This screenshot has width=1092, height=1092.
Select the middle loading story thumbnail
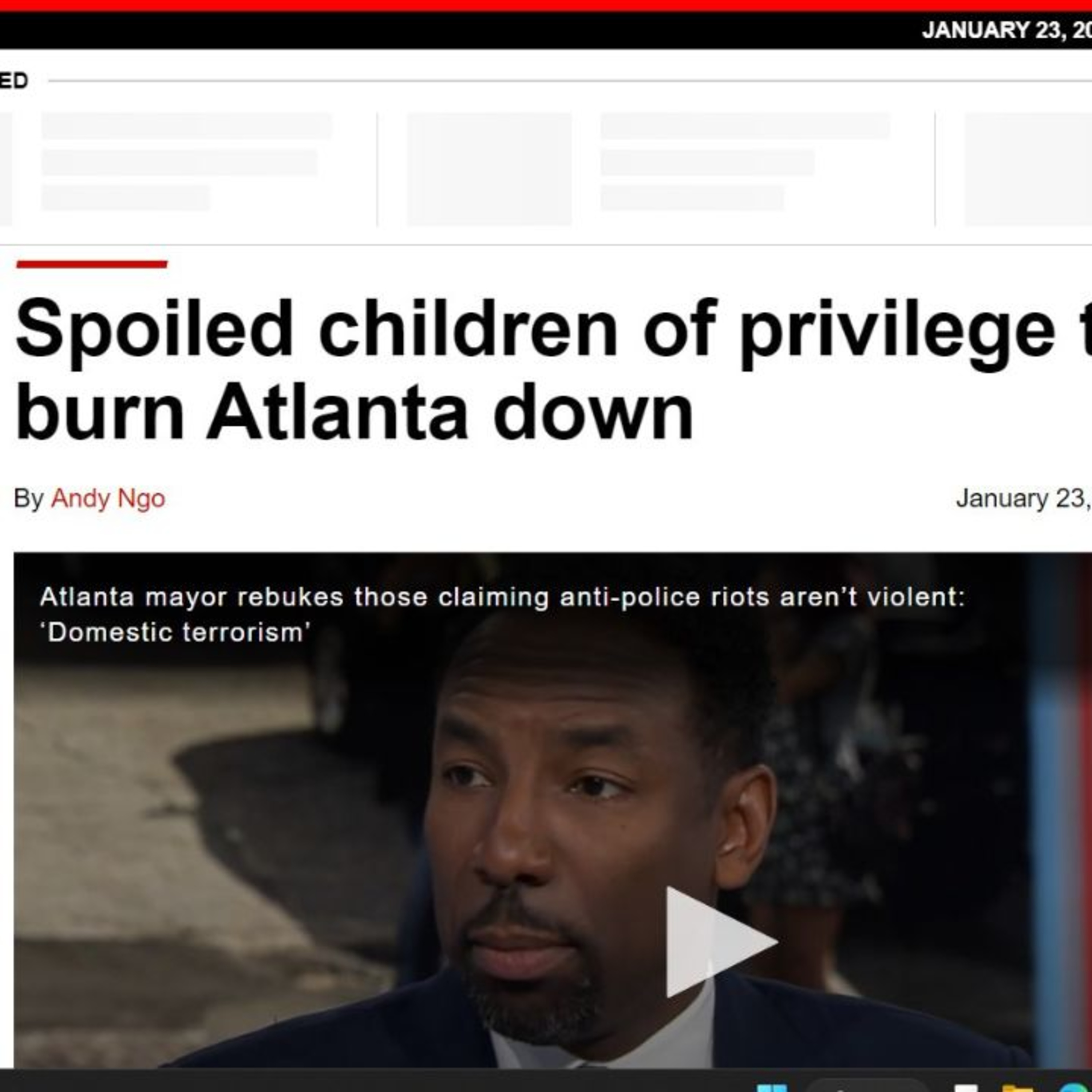pos(490,169)
